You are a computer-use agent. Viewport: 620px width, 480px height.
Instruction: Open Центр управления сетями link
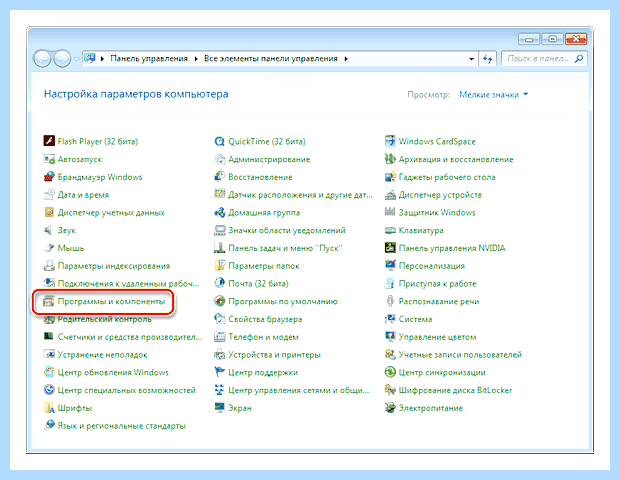[299, 390]
